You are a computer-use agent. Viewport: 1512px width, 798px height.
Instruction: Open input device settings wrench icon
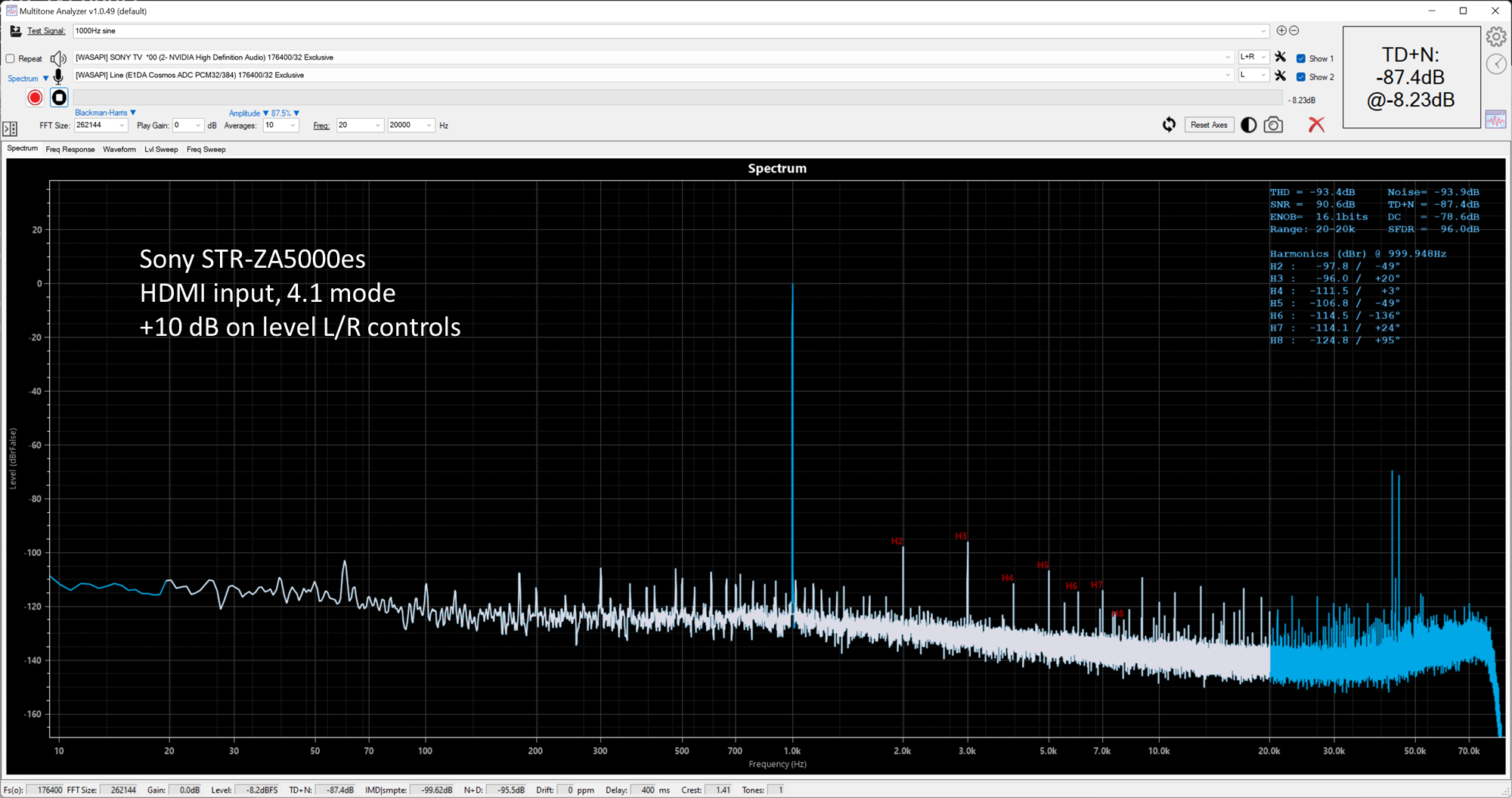pos(1280,76)
